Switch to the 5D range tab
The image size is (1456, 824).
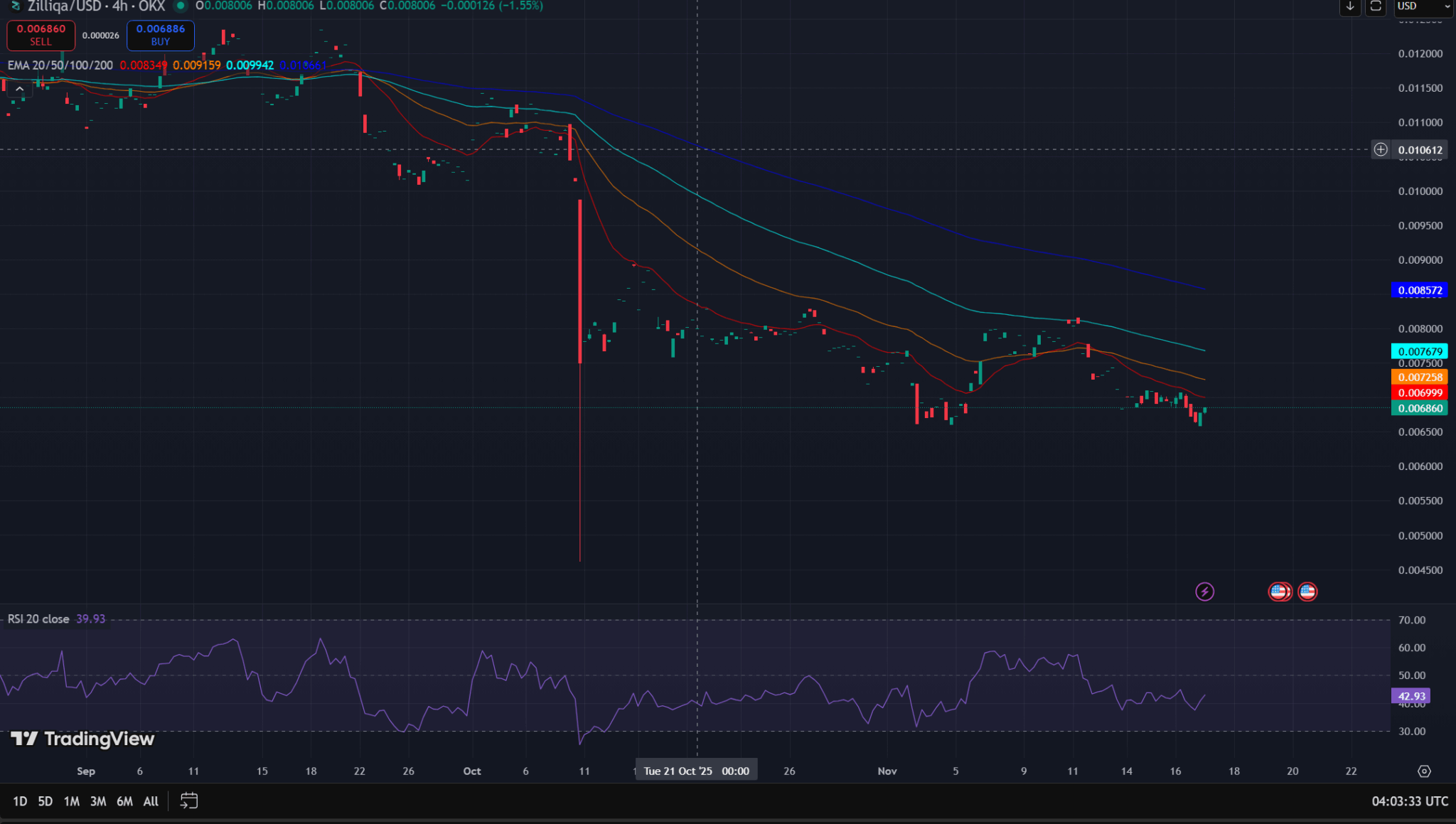click(45, 801)
